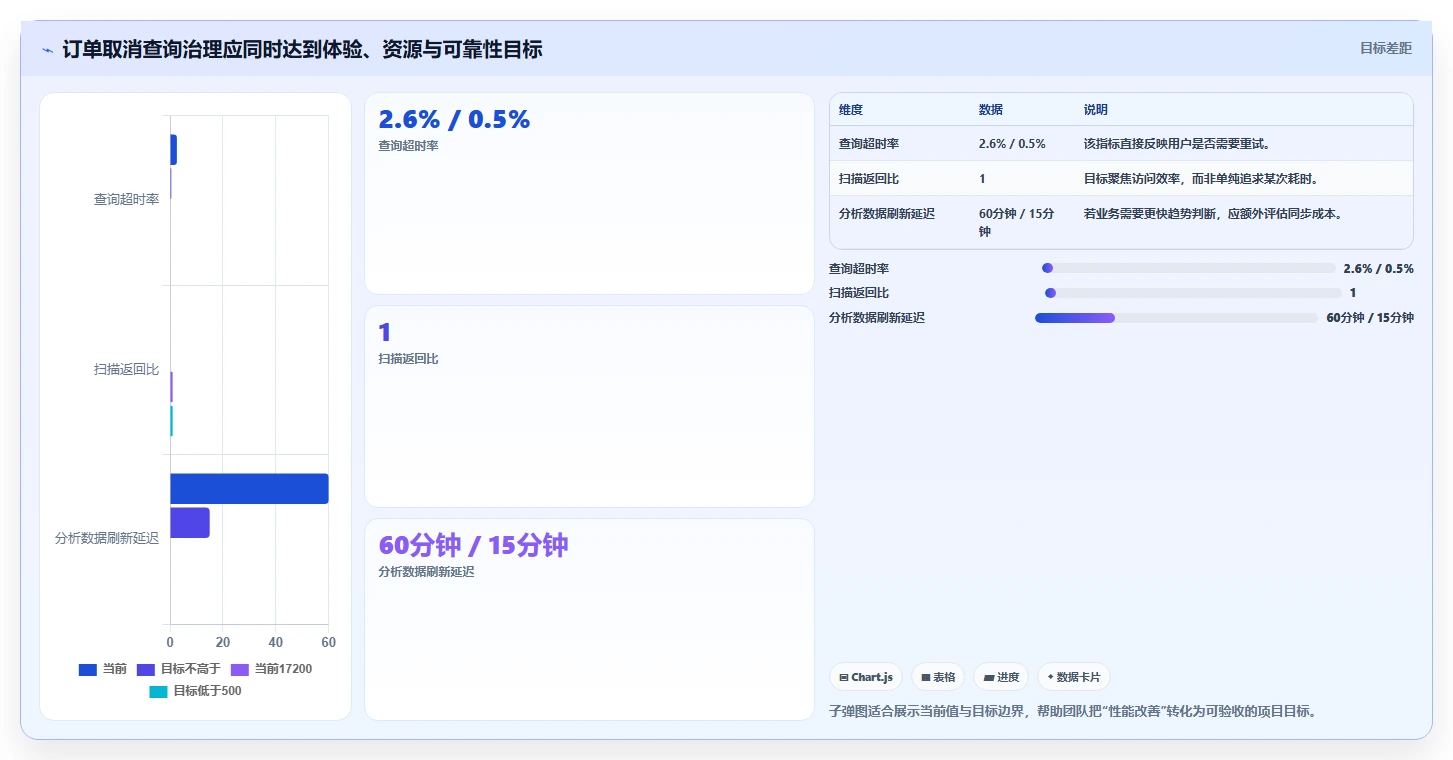Click the 查询超时率 label in the progress list
1453x760 pixels.
click(x=859, y=268)
